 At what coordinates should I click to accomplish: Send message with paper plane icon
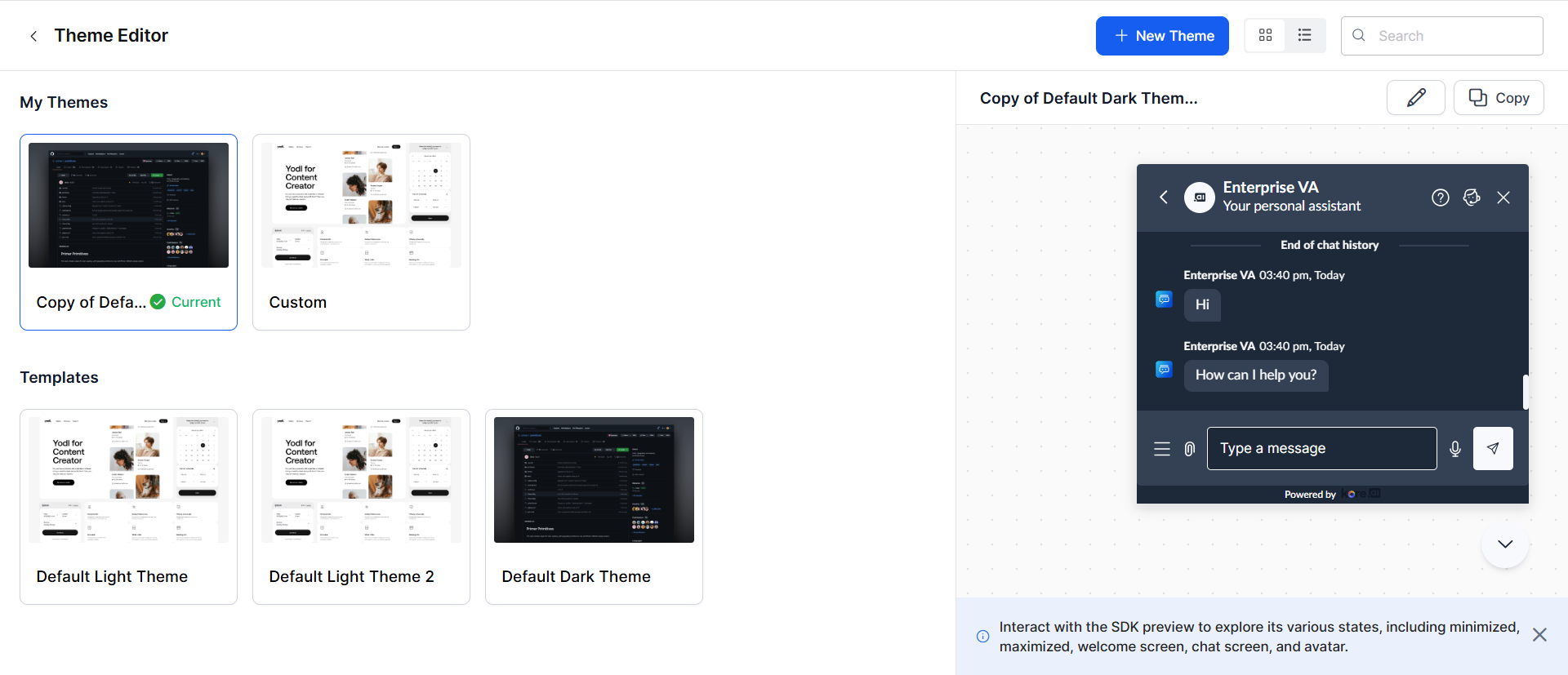(1492, 449)
